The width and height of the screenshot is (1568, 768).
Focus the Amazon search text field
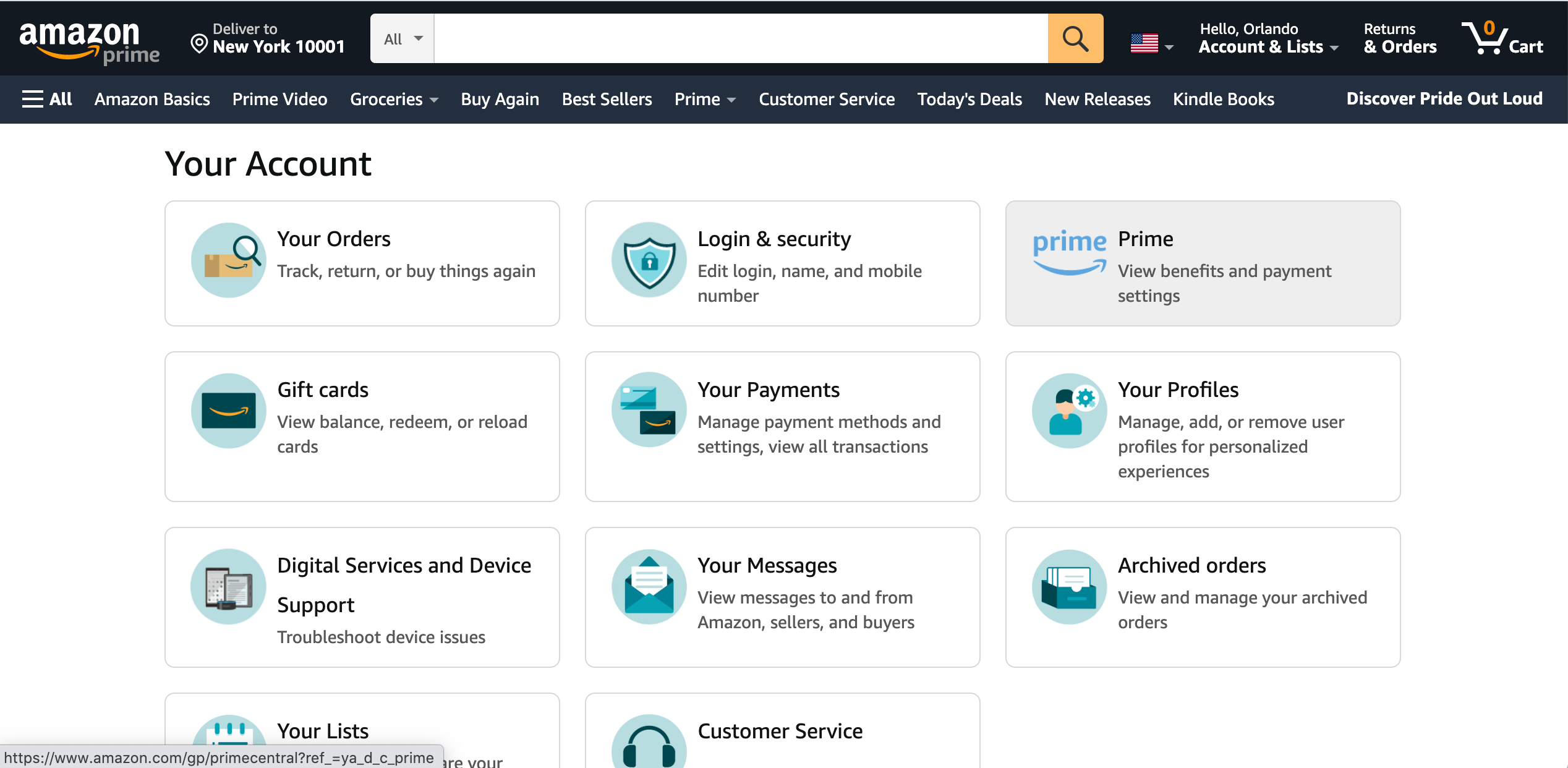click(741, 38)
